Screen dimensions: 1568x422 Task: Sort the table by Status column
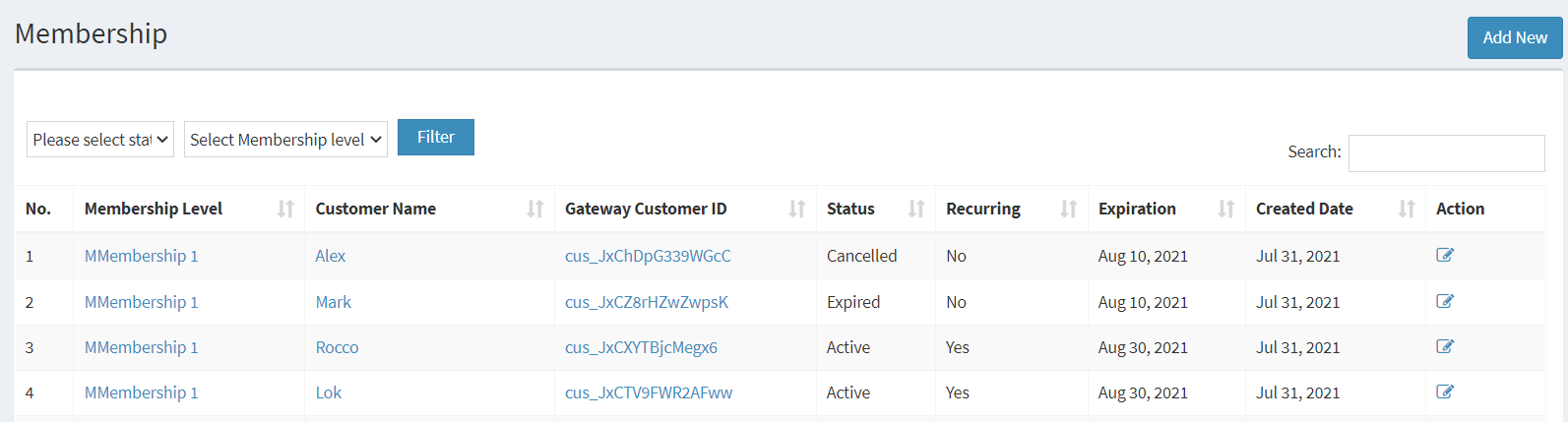(x=916, y=209)
